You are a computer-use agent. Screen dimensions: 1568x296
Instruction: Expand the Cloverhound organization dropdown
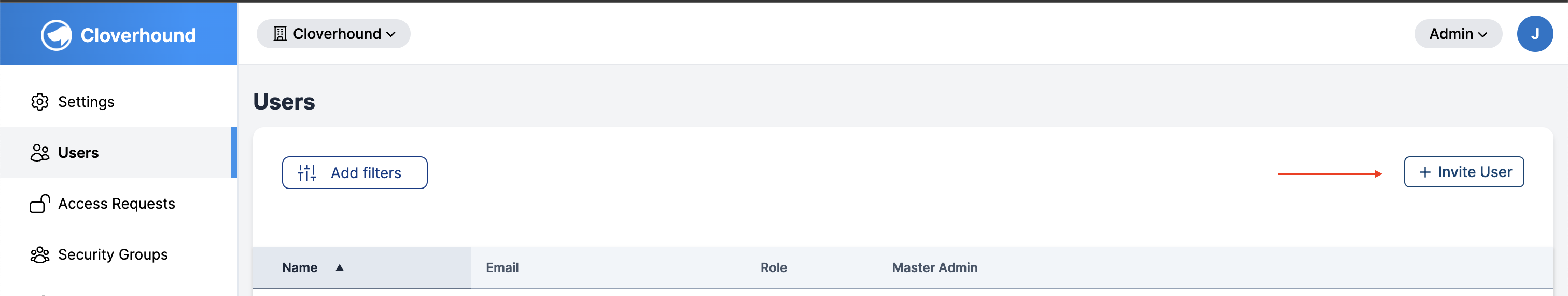coord(333,34)
